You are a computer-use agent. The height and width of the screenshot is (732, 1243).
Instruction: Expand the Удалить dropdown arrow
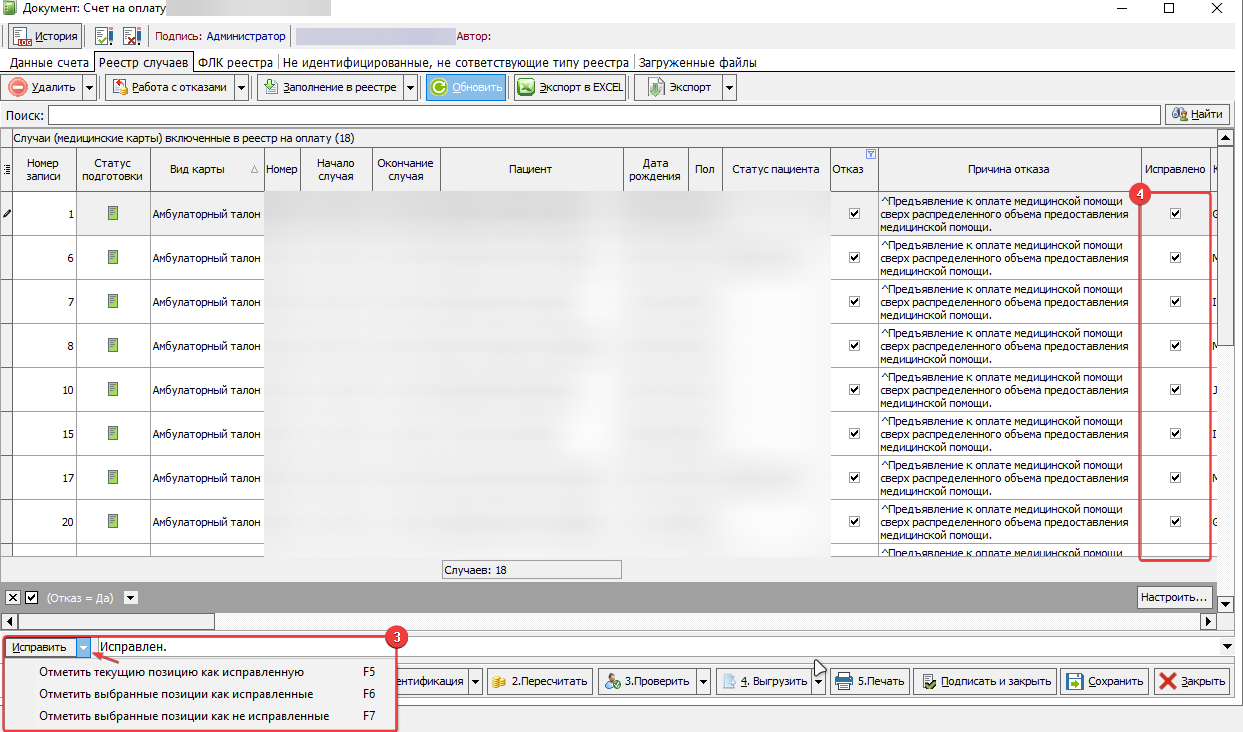90,87
